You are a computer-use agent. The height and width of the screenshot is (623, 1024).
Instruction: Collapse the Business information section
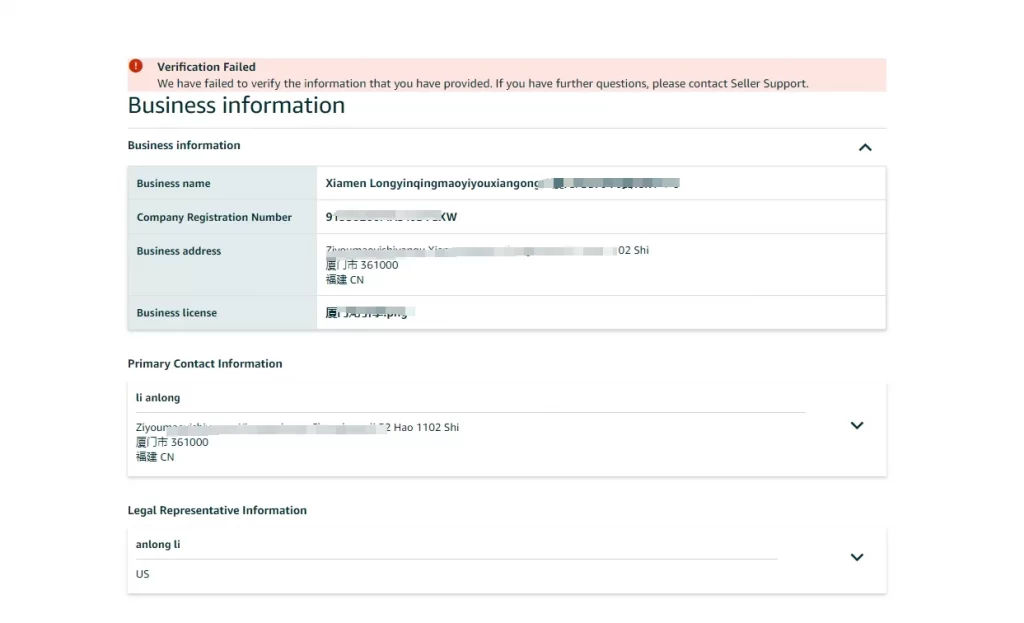(x=864, y=146)
